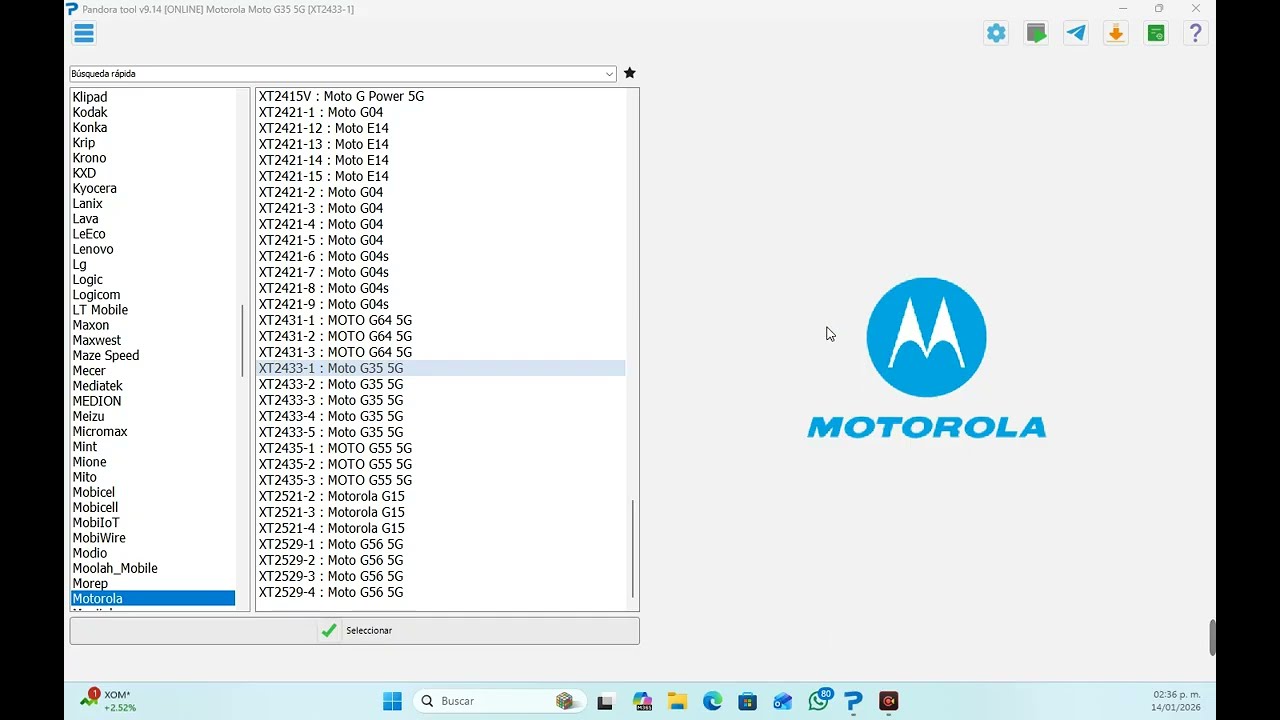This screenshot has width=1280, height=720.
Task: Select Kyocera brand
Action: coord(94,188)
